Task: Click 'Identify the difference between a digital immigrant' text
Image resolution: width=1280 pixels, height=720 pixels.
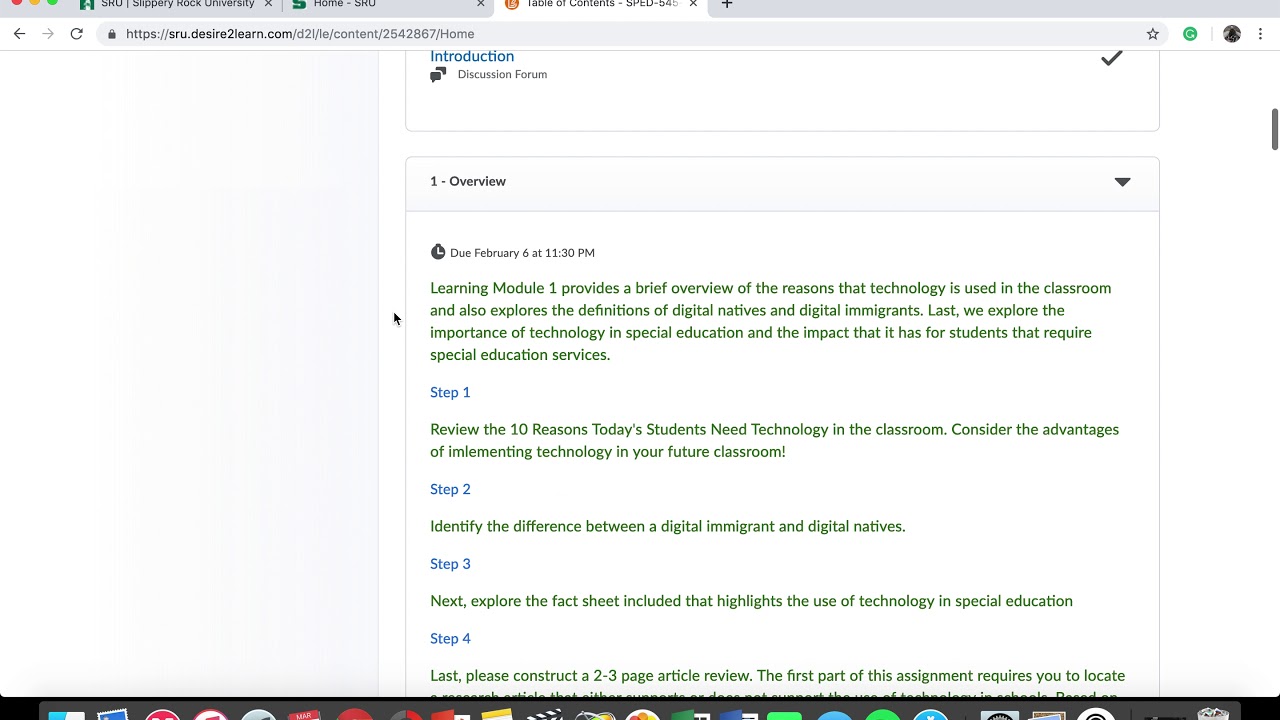Action: (668, 526)
